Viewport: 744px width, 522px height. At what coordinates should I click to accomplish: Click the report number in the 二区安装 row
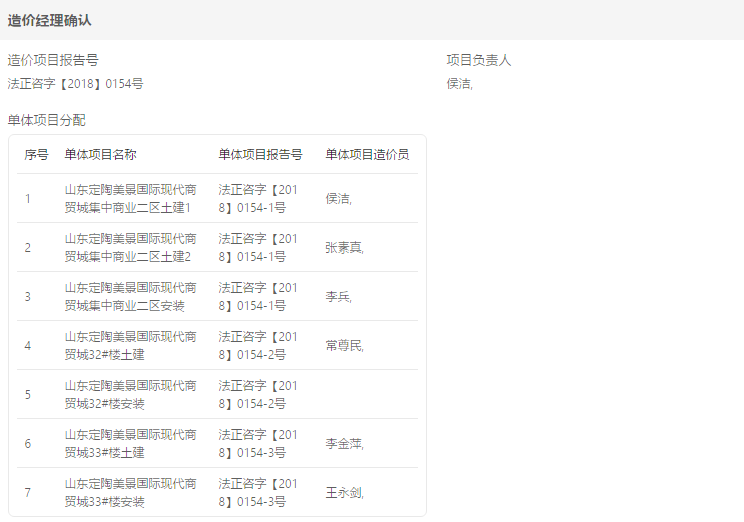pos(258,297)
